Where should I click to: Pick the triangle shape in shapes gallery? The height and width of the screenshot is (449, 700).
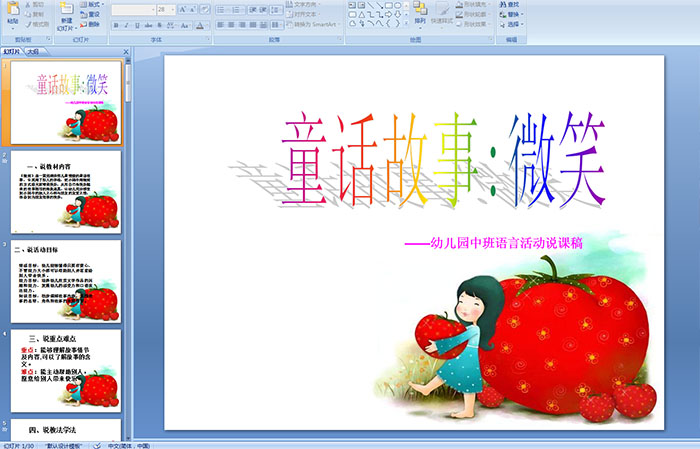(x=361, y=15)
